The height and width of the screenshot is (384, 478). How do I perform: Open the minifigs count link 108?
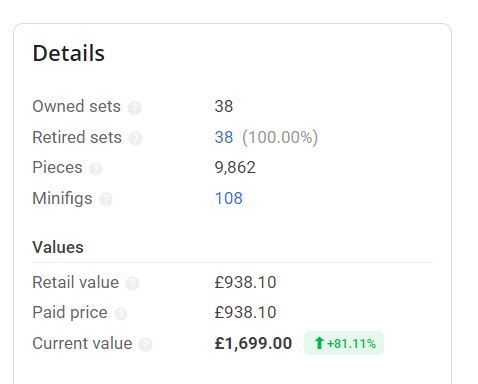point(229,198)
